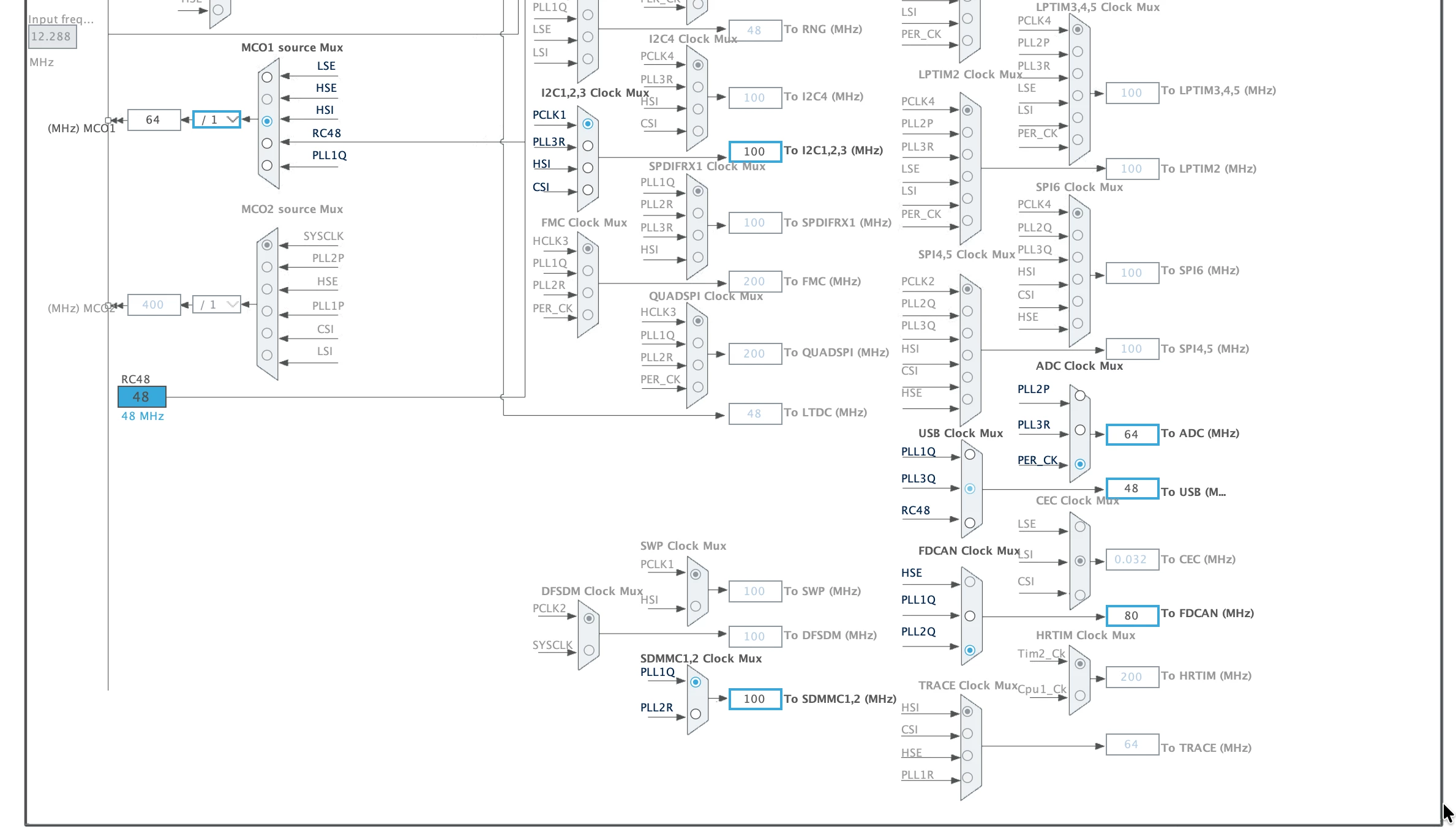Select PLL2P in LPTIM2 Clock Mux

[967, 132]
